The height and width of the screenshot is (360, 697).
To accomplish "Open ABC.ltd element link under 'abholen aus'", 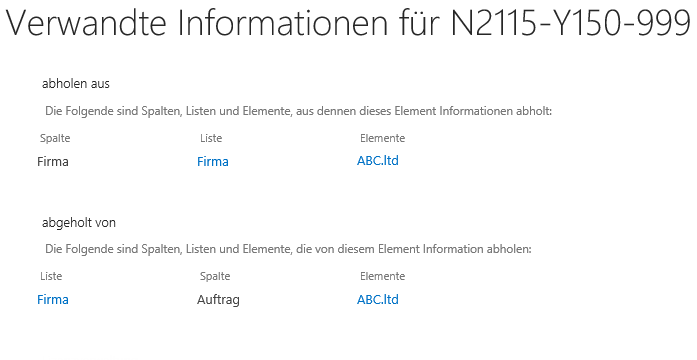I will coord(377,160).
